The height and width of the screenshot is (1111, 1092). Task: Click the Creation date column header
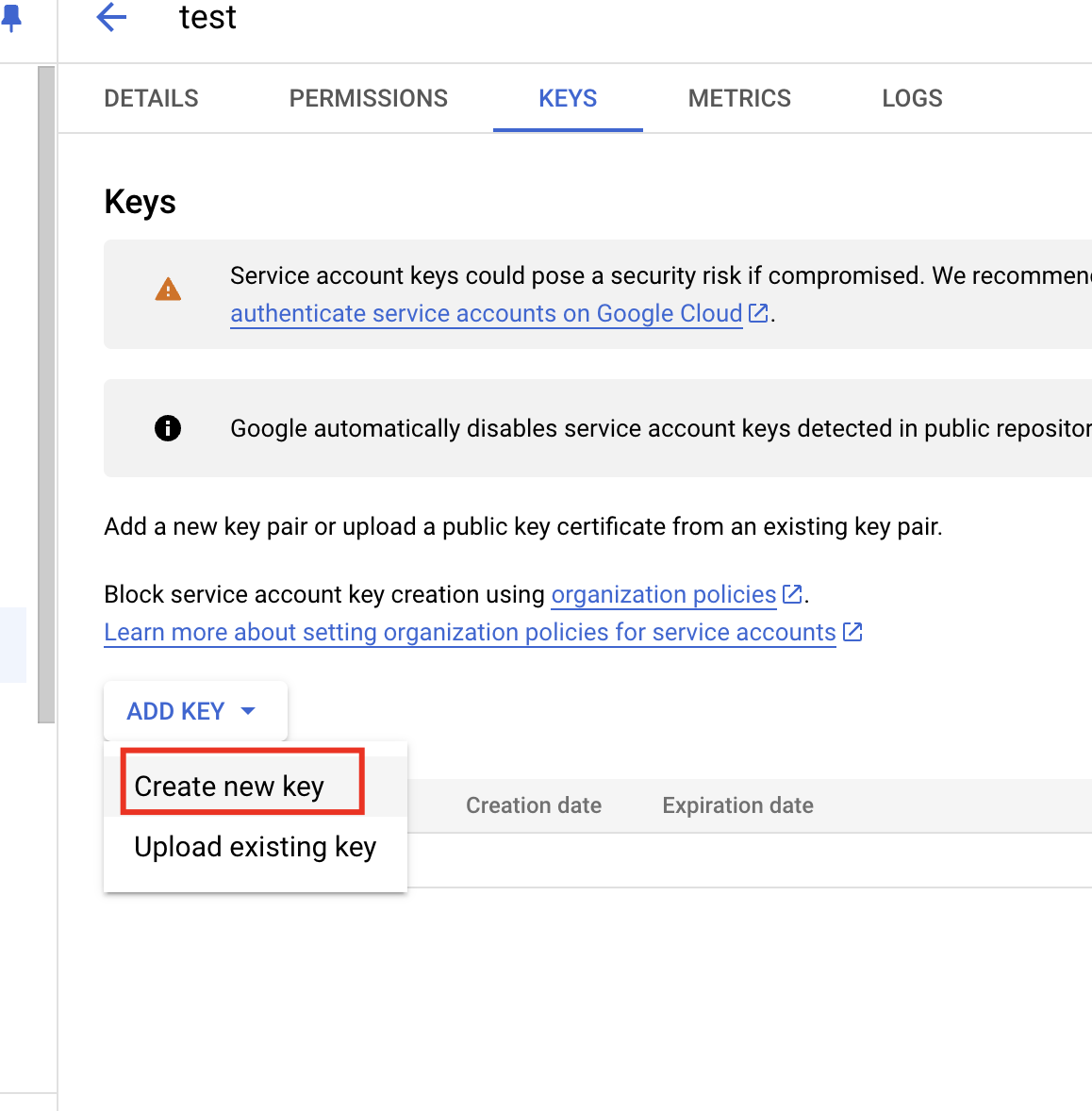coord(533,804)
